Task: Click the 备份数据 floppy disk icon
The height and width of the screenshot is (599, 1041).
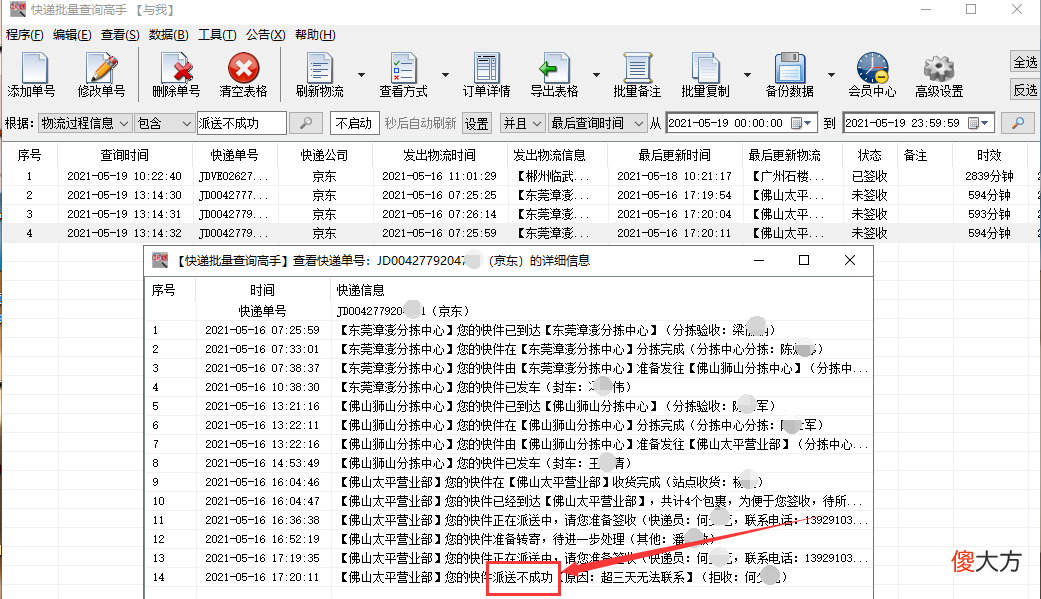Action: click(789, 74)
